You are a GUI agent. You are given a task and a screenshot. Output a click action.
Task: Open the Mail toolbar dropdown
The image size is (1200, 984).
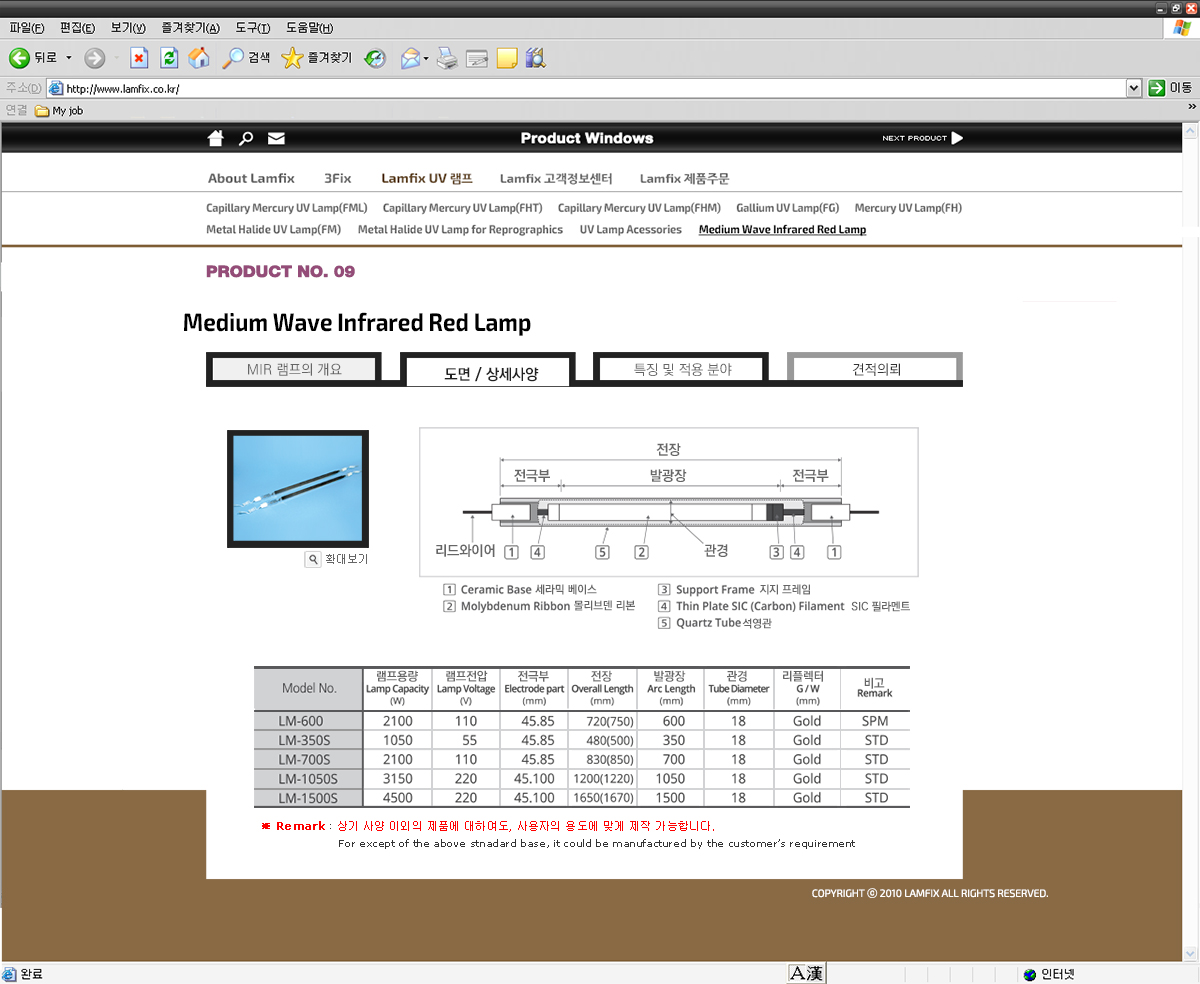click(x=426, y=58)
